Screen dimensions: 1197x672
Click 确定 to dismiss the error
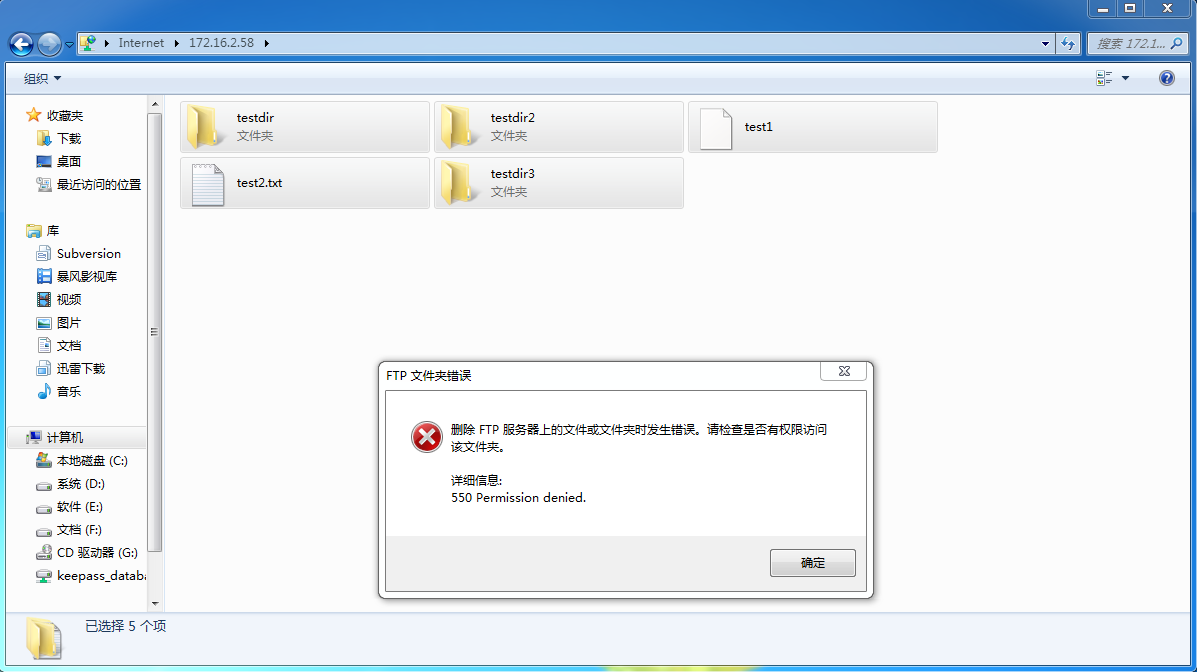(812, 563)
